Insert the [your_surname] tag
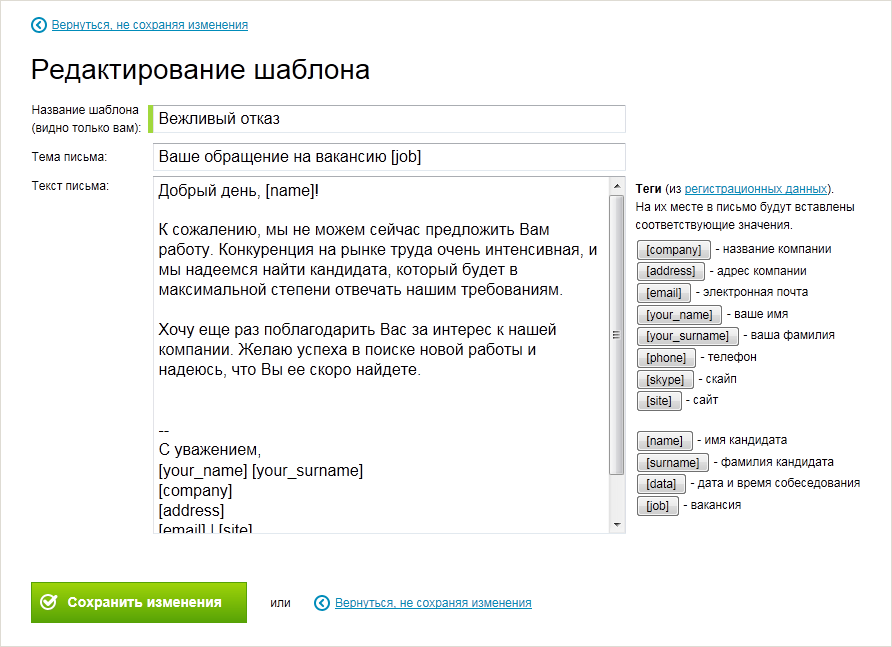Screen dimensions: 892x647 pos(688,336)
